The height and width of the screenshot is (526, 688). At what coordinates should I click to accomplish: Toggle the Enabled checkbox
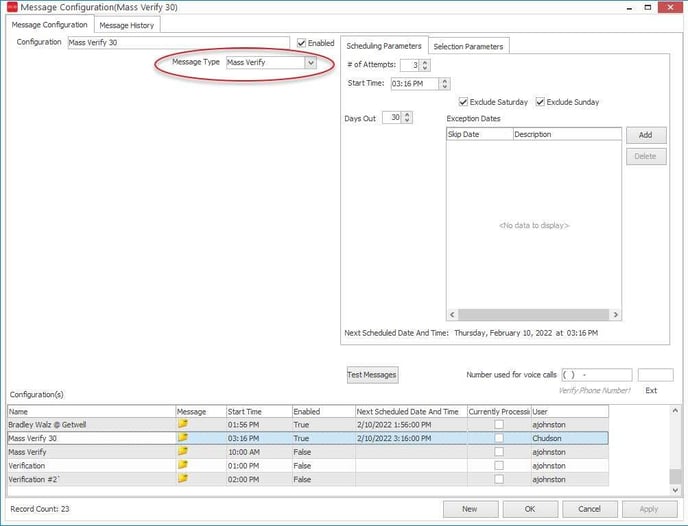[x=302, y=43]
